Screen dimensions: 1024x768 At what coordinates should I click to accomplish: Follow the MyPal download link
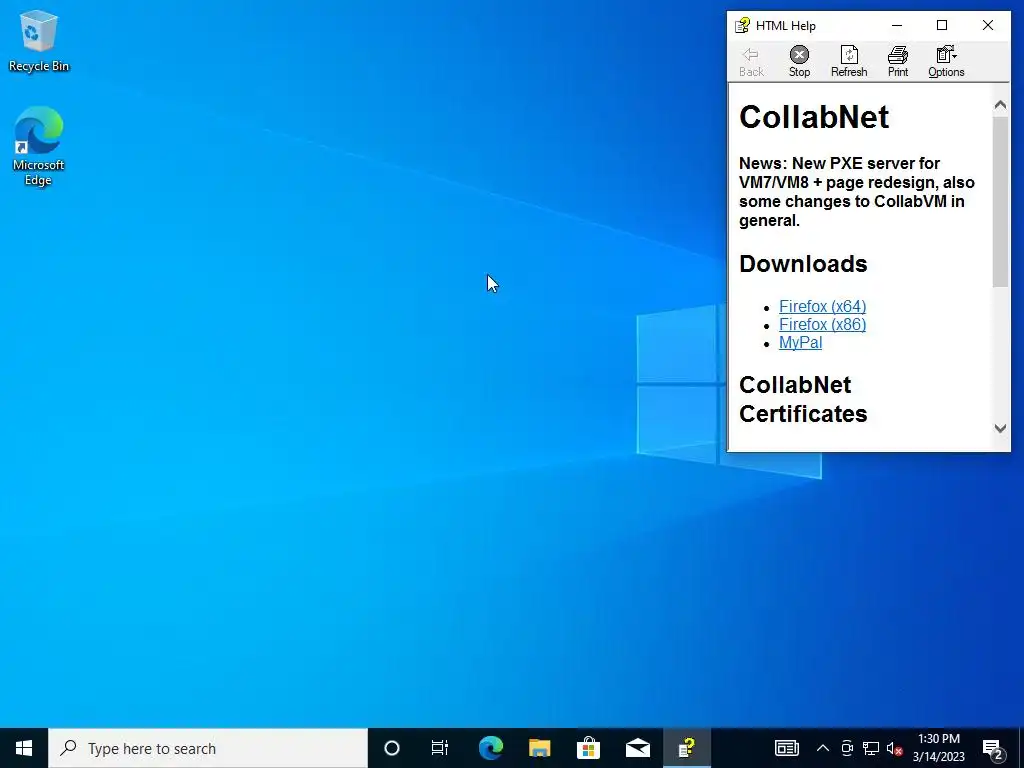pyautogui.click(x=800, y=343)
